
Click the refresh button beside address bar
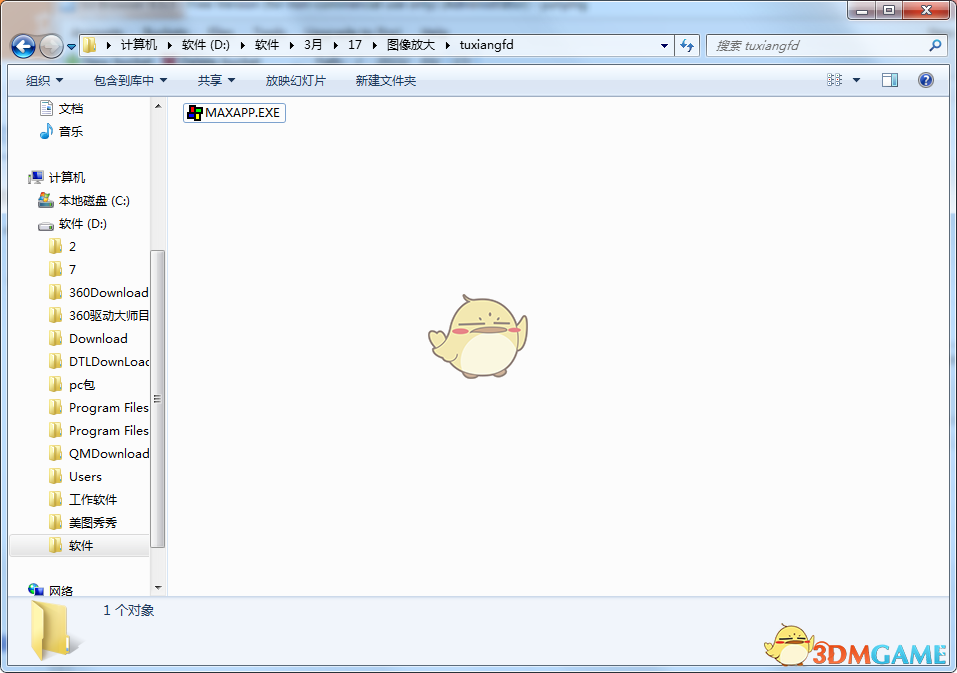point(687,45)
